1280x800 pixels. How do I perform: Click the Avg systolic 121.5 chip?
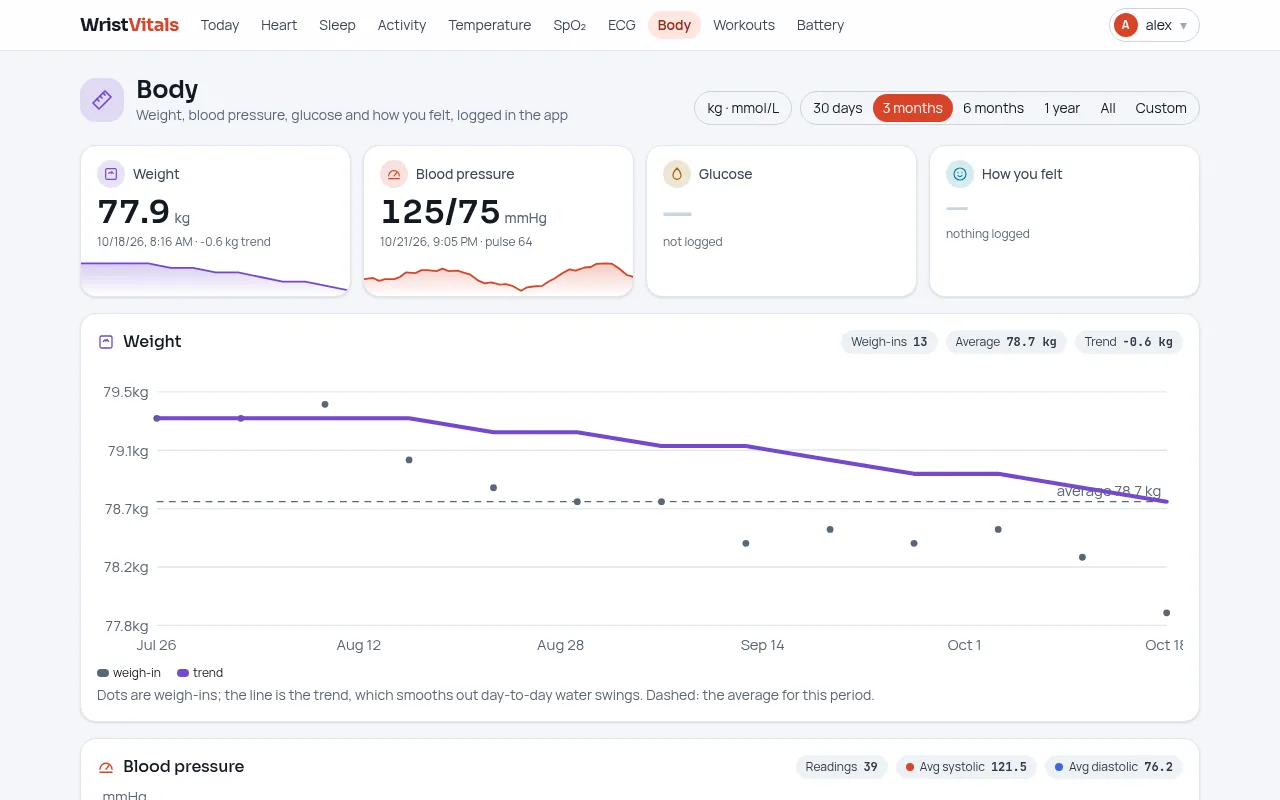(966, 767)
